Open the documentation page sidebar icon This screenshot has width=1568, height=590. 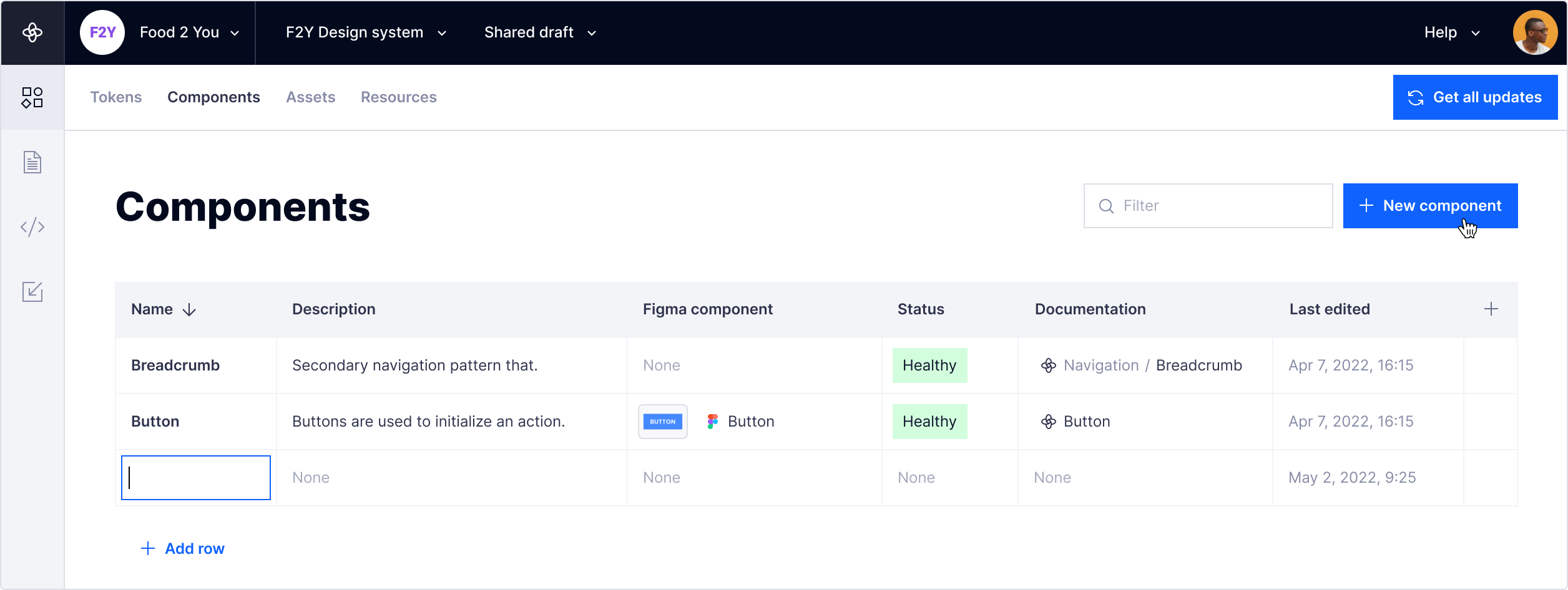click(32, 162)
